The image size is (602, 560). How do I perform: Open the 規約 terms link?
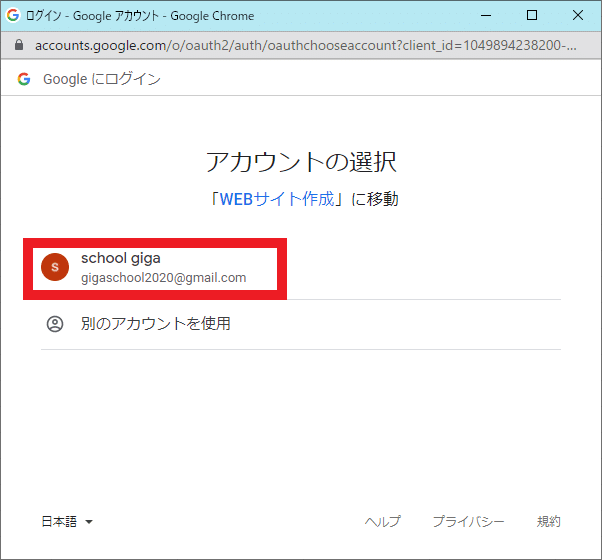(x=549, y=522)
